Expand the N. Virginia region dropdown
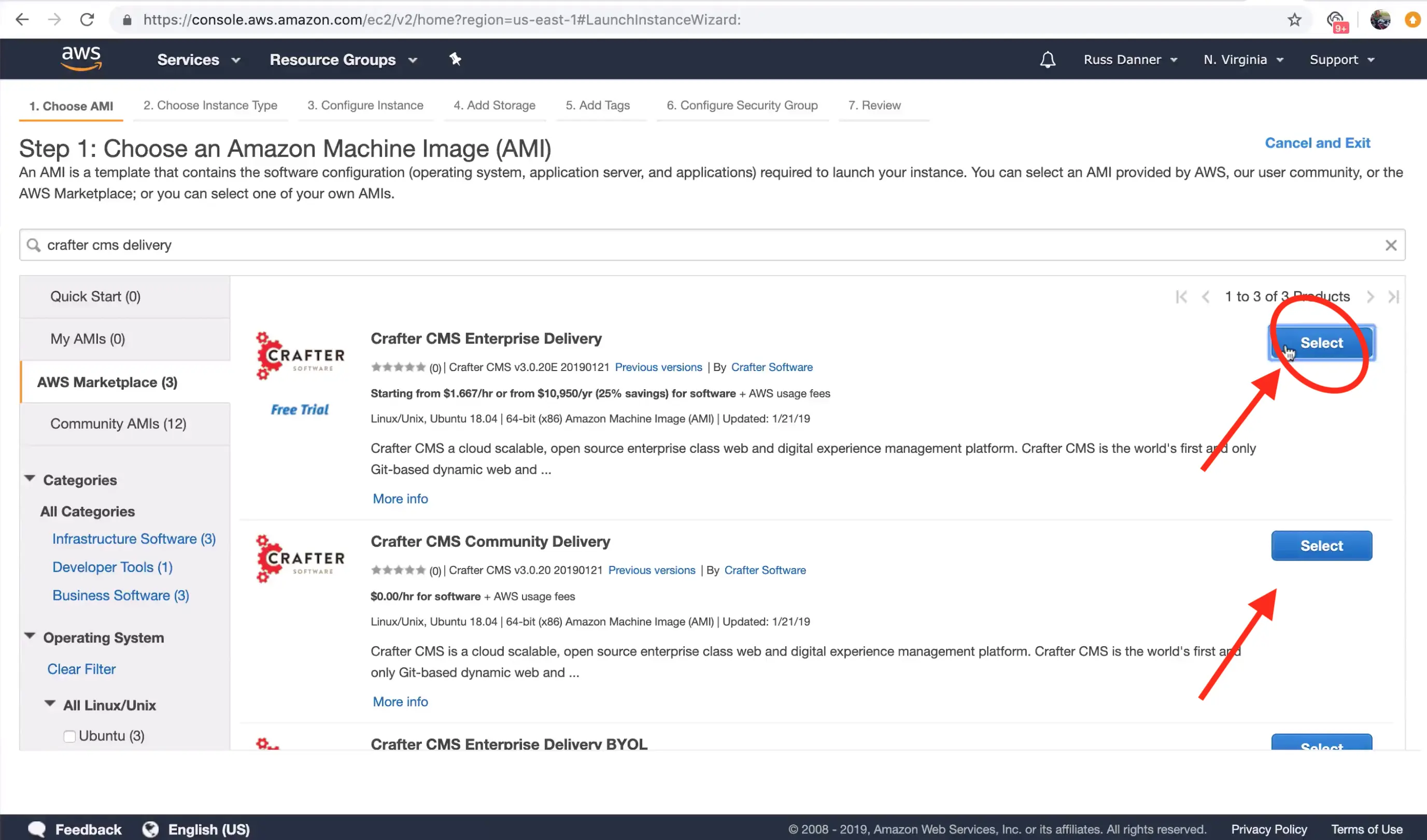 [x=1243, y=60]
